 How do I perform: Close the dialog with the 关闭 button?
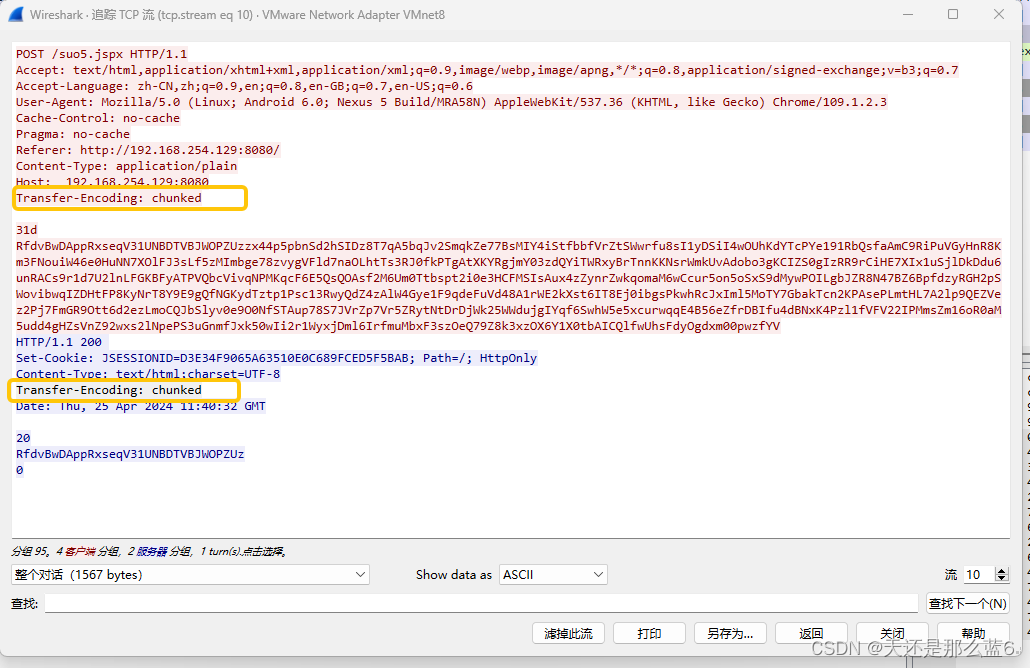[892, 632]
